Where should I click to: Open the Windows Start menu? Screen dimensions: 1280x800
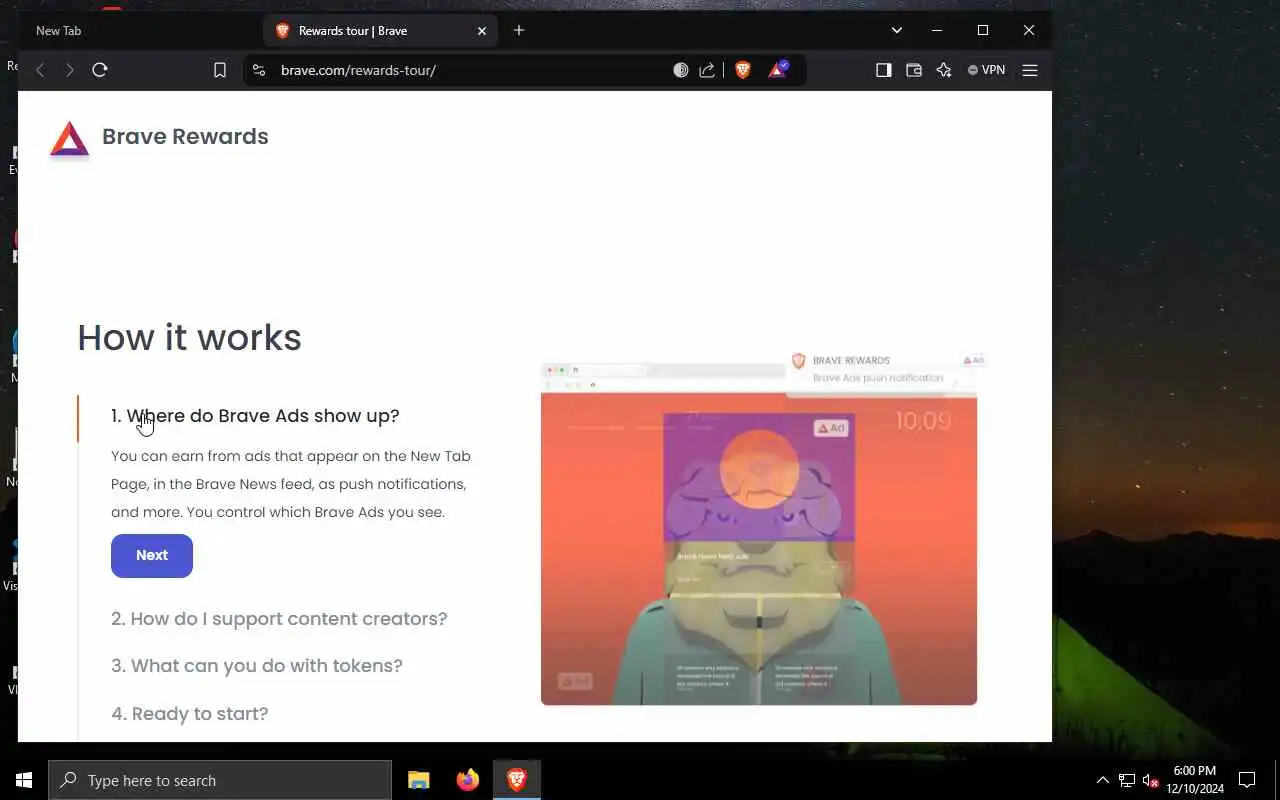[x=24, y=780]
